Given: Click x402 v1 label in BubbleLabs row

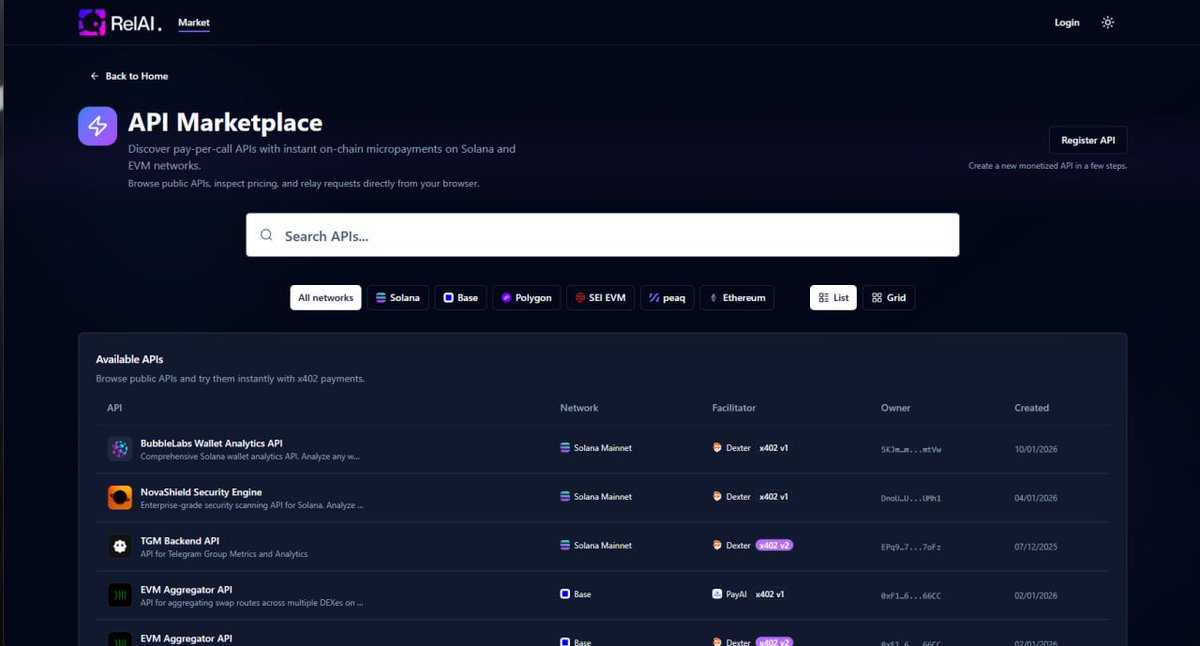Looking at the screenshot, I should (774, 448).
